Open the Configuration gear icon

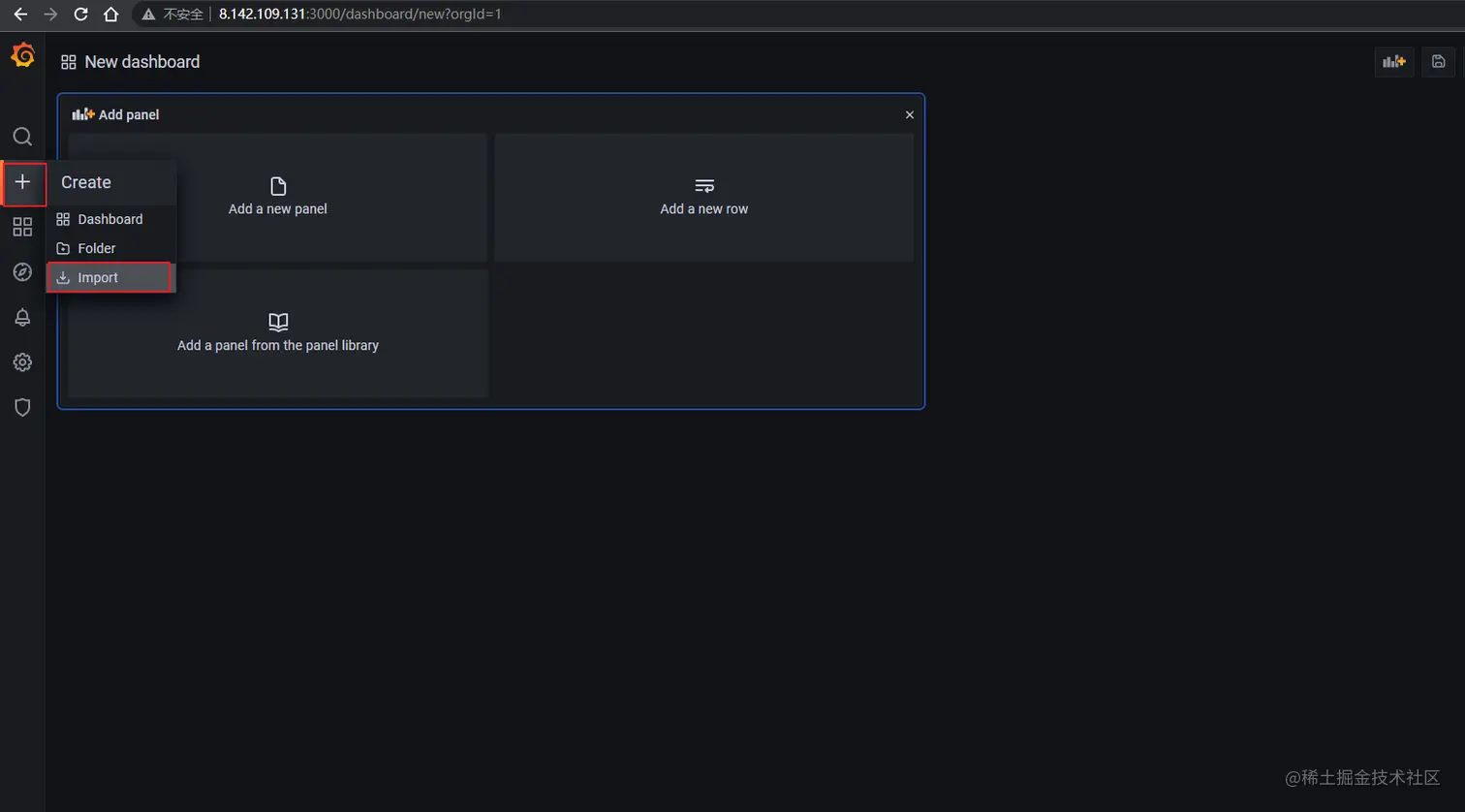[x=22, y=361]
